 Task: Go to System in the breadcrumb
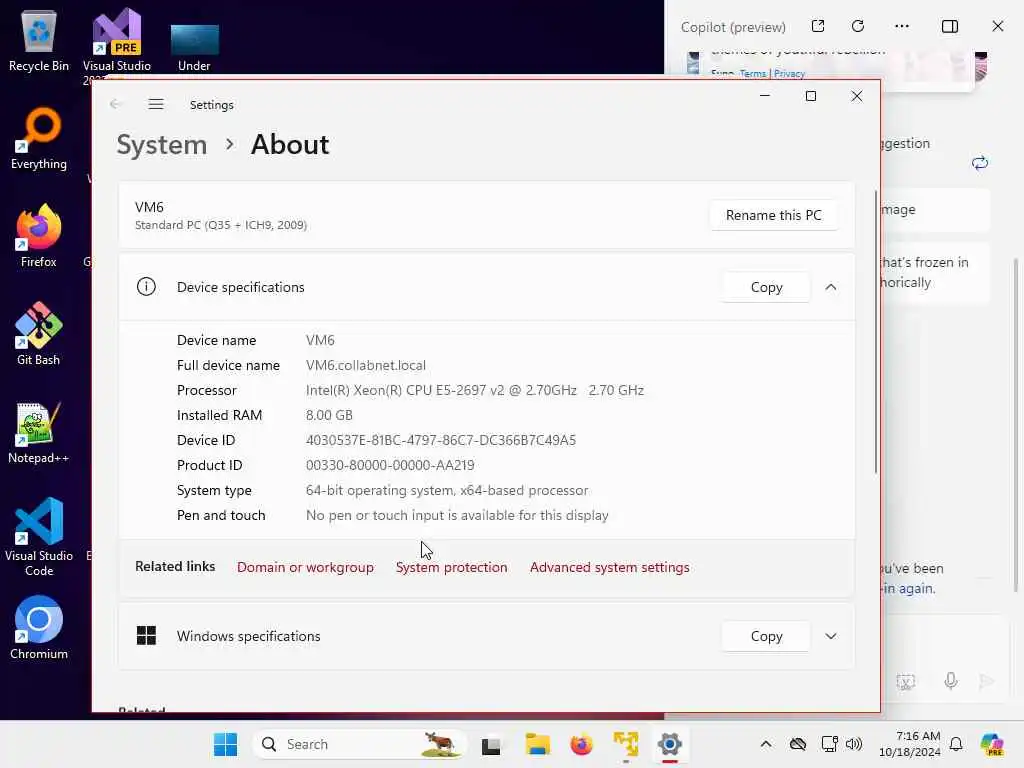point(161,144)
